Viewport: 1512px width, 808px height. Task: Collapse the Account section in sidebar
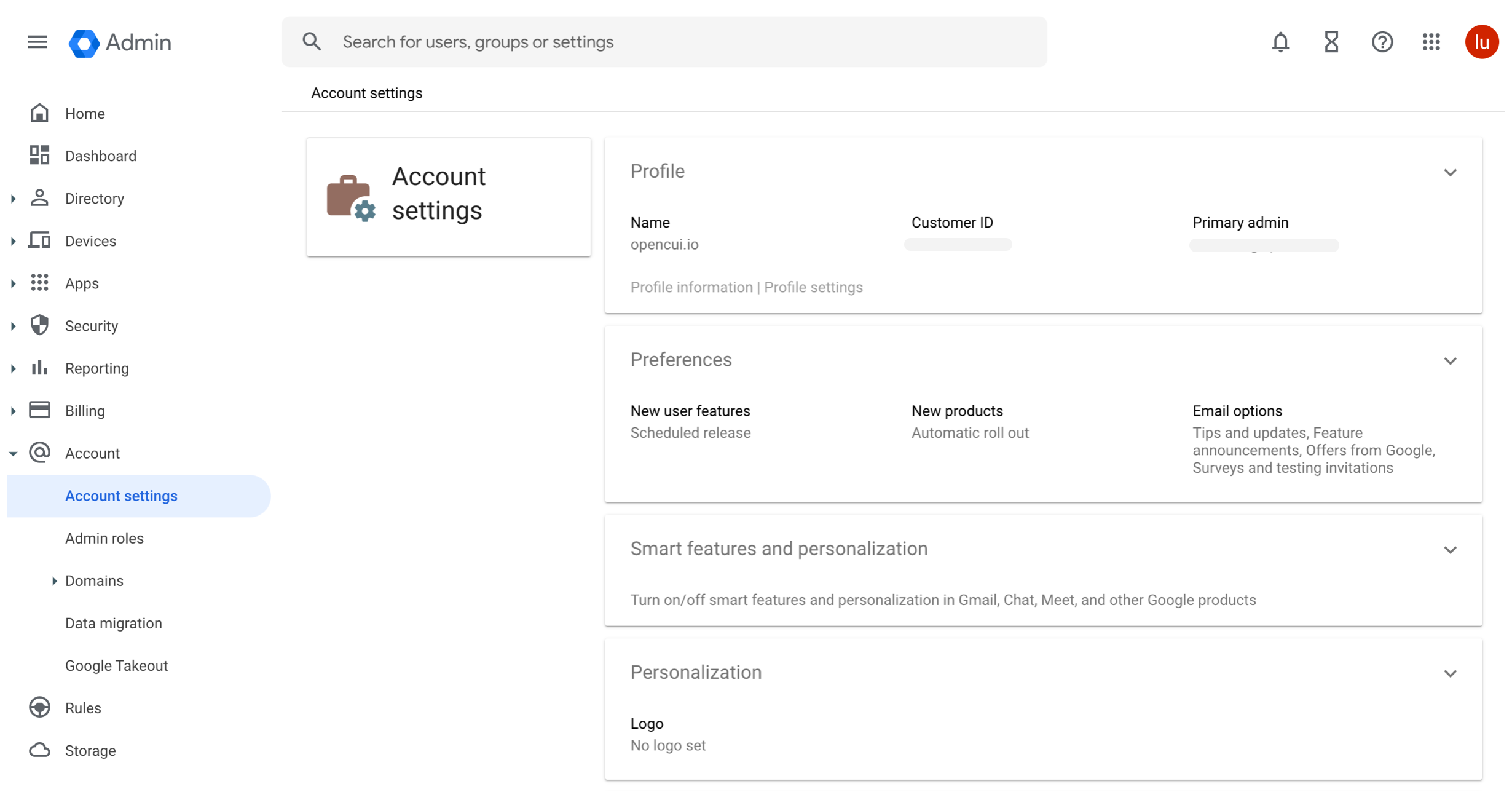(x=13, y=453)
